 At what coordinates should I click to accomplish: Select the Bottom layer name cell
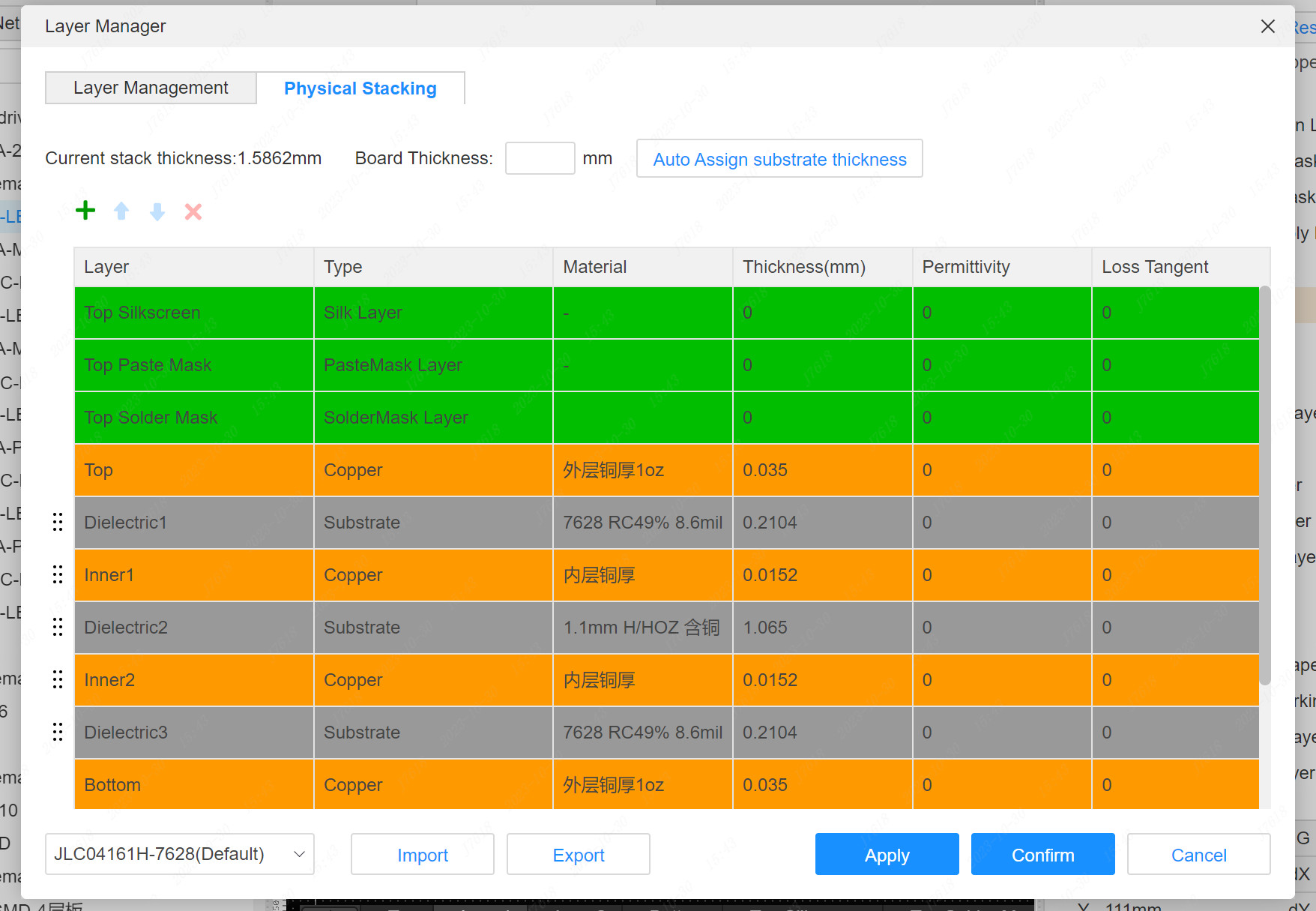point(194,784)
